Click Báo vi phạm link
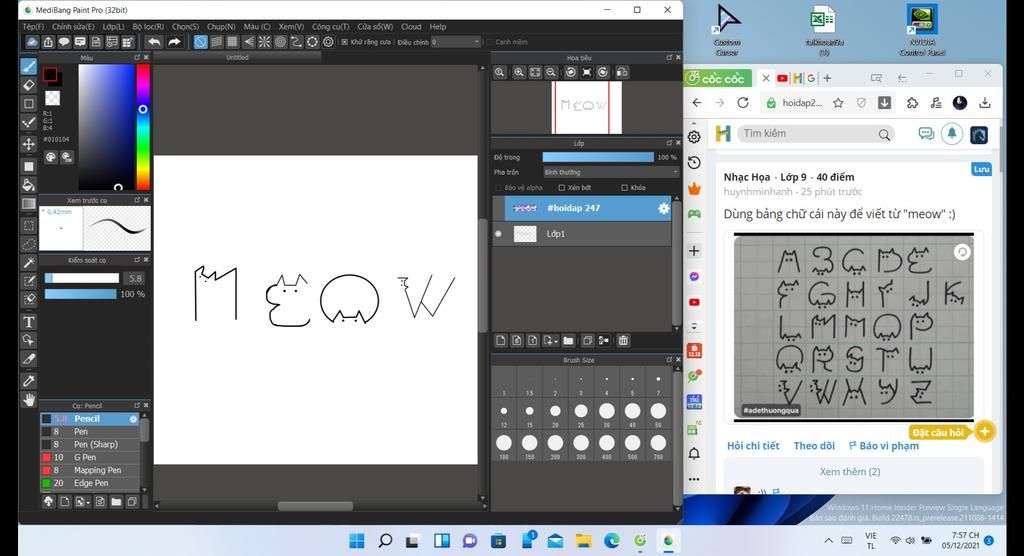1024x556 pixels. tap(884, 446)
